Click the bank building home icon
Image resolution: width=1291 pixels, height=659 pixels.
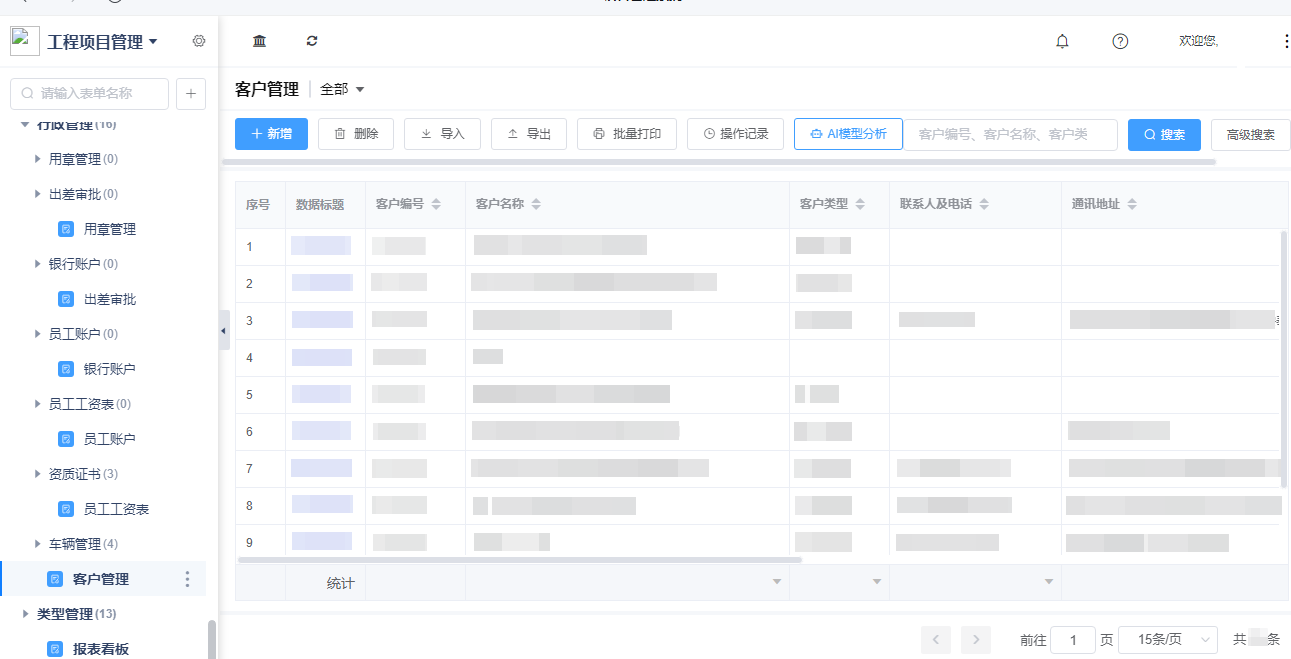[x=260, y=41]
